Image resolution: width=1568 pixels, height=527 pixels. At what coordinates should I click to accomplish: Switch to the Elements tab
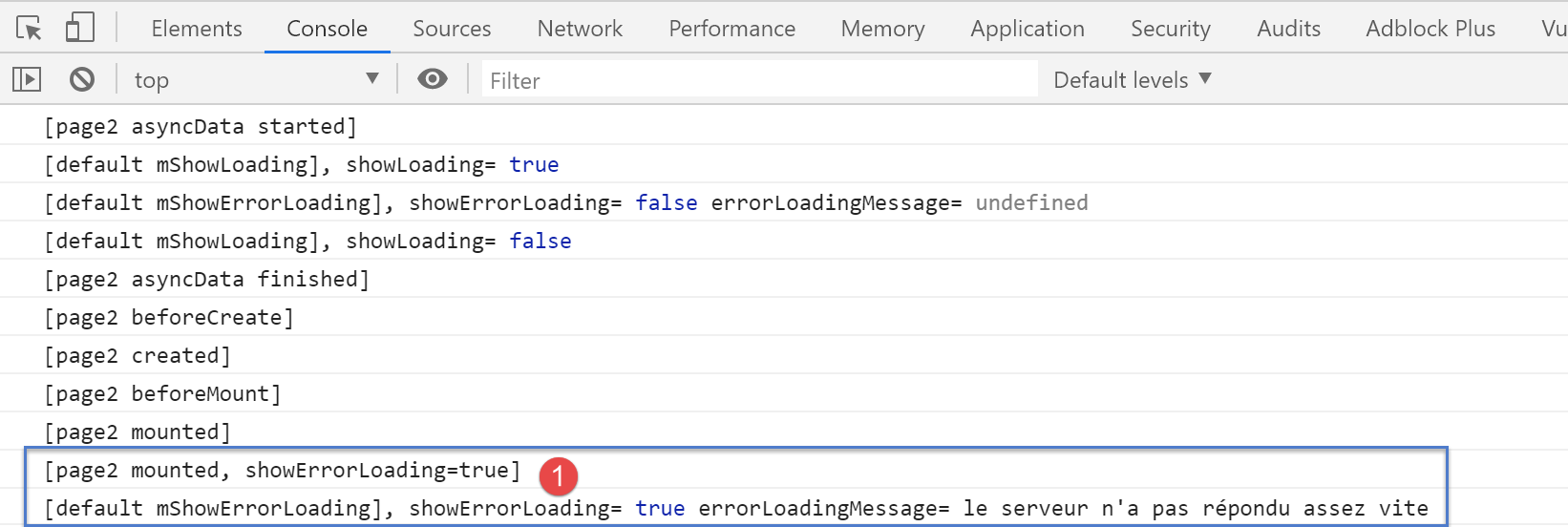pos(197,29)
